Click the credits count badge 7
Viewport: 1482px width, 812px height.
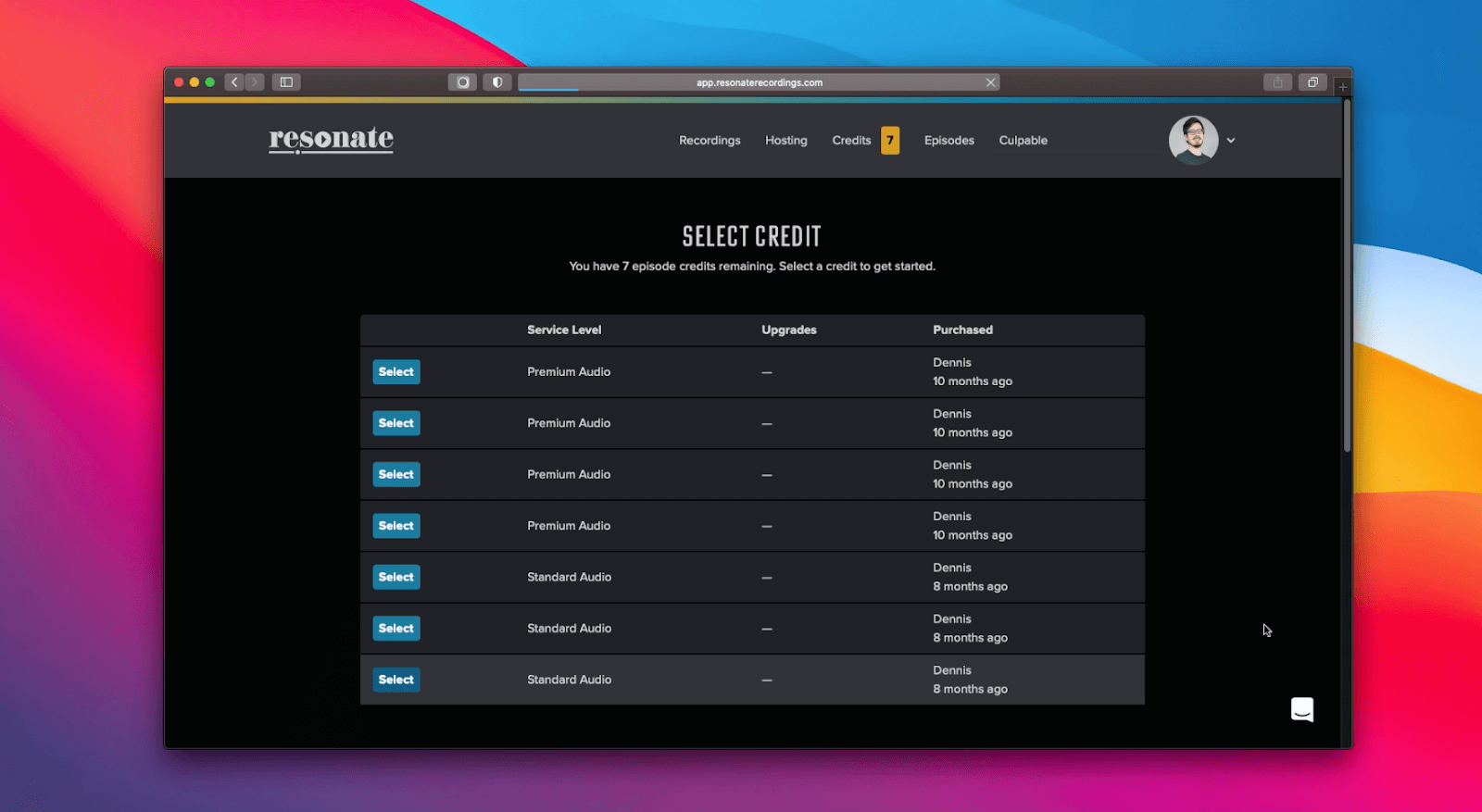[x=890, y=141]
